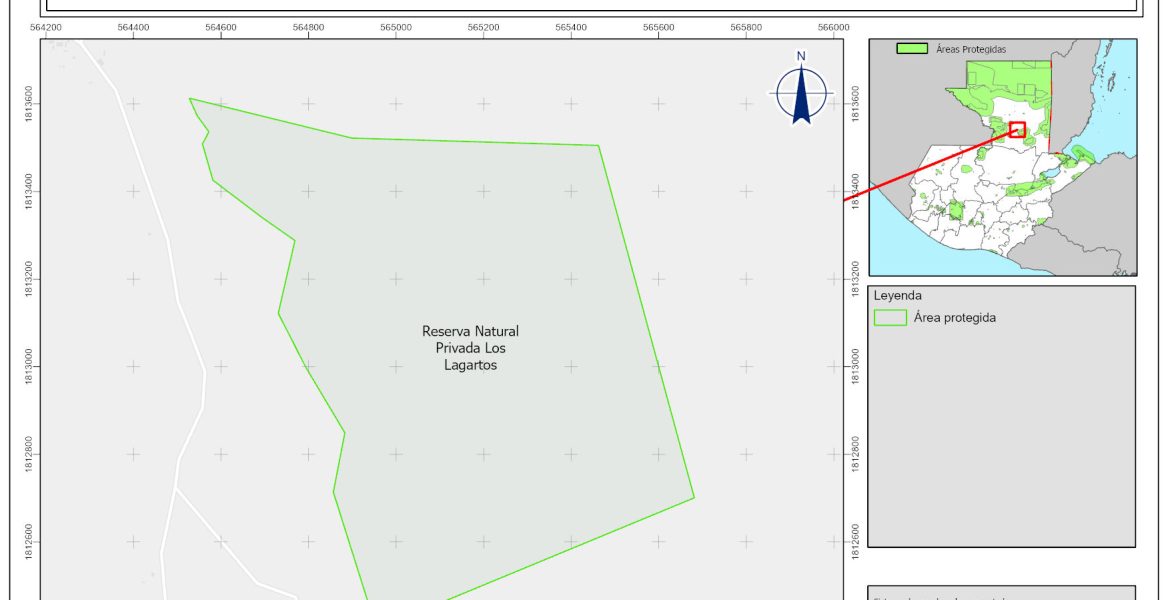Select the green Área protegida legend swatch
Viewport: 1170px width, 600px height.
coord(889,318)
